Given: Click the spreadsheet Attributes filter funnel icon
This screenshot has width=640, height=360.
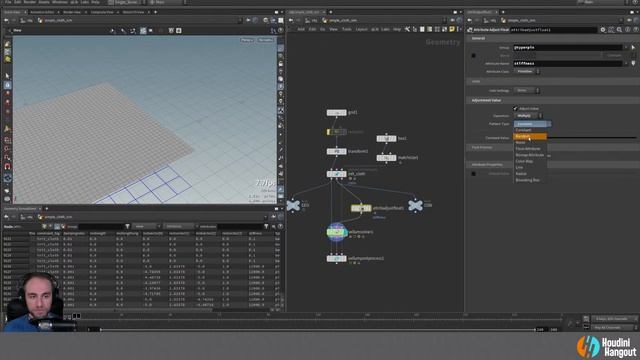Looking at the screenshot, I should pos(266,227).
